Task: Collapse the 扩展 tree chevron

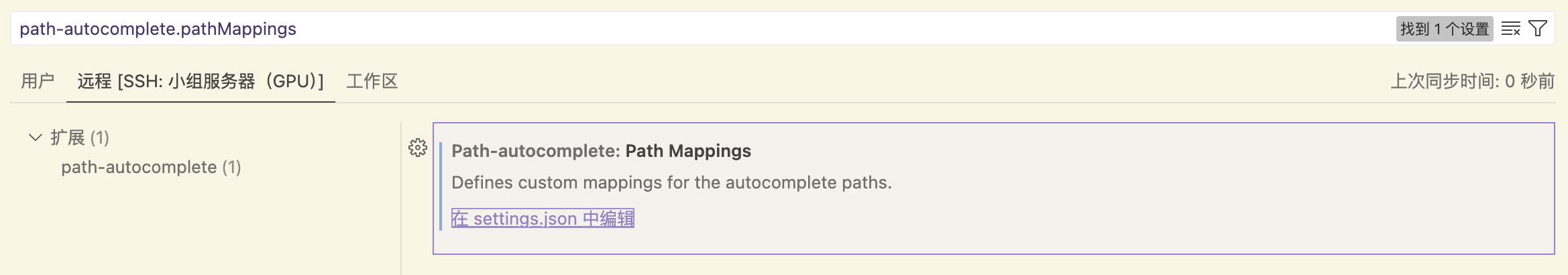Action: click(36, 137)
